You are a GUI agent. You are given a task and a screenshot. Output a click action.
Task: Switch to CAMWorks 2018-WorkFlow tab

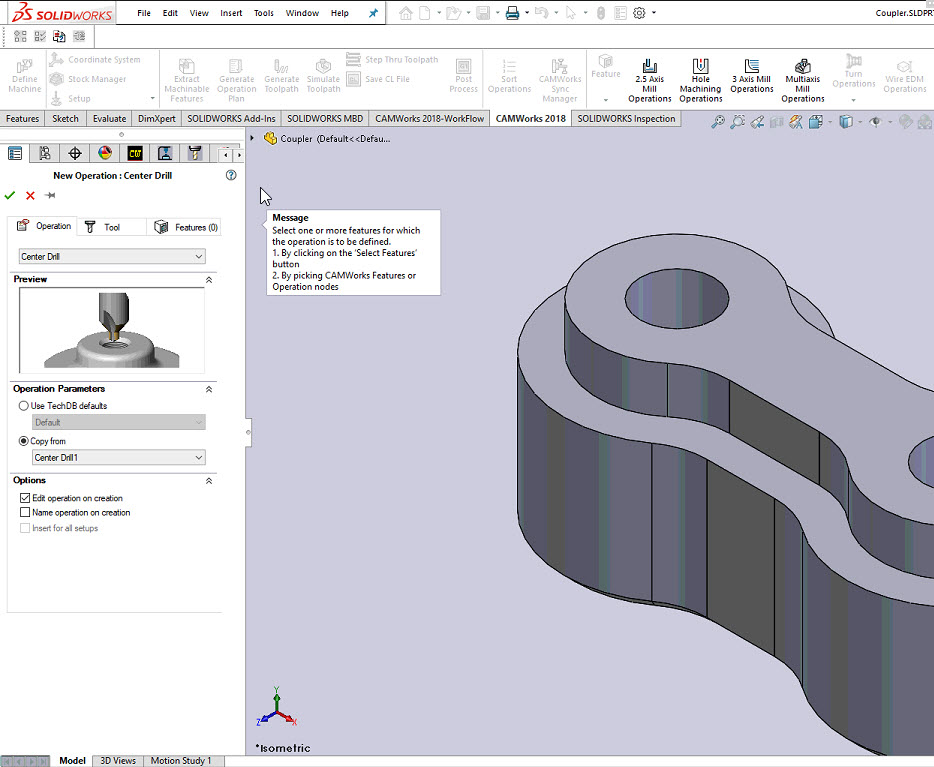tap(429, 119)
